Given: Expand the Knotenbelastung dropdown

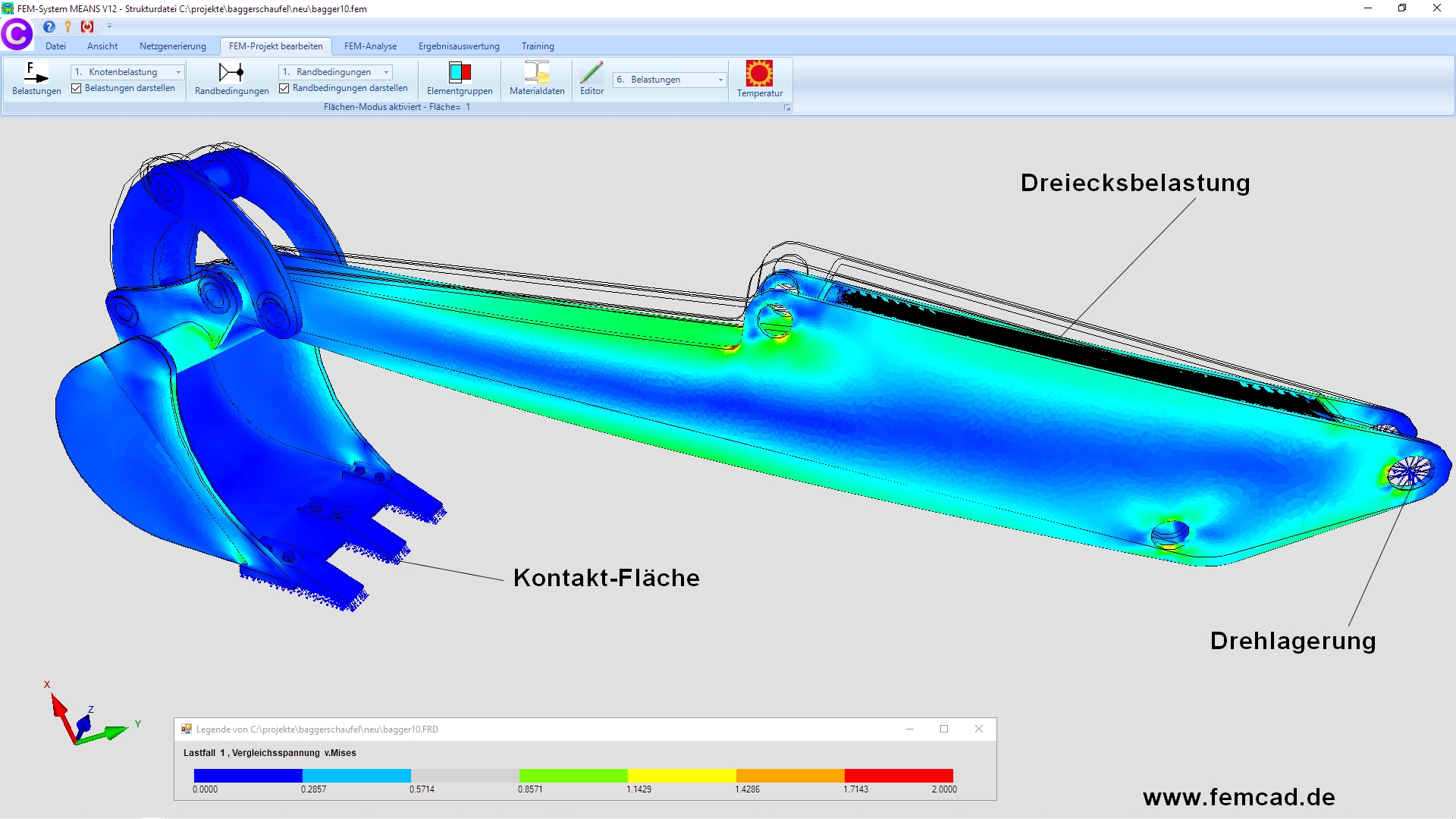Looking at the screenshot, I should click(178, 72).
